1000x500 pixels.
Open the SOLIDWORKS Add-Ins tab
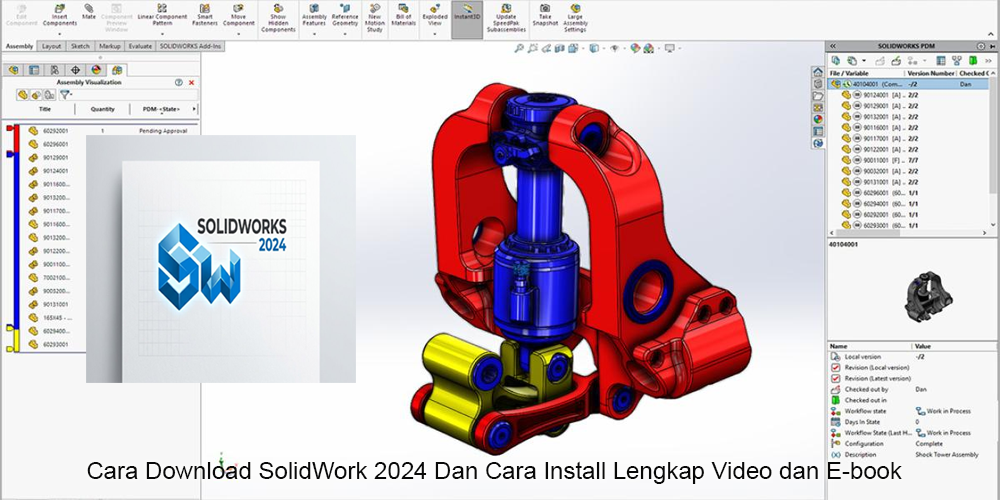190,47
